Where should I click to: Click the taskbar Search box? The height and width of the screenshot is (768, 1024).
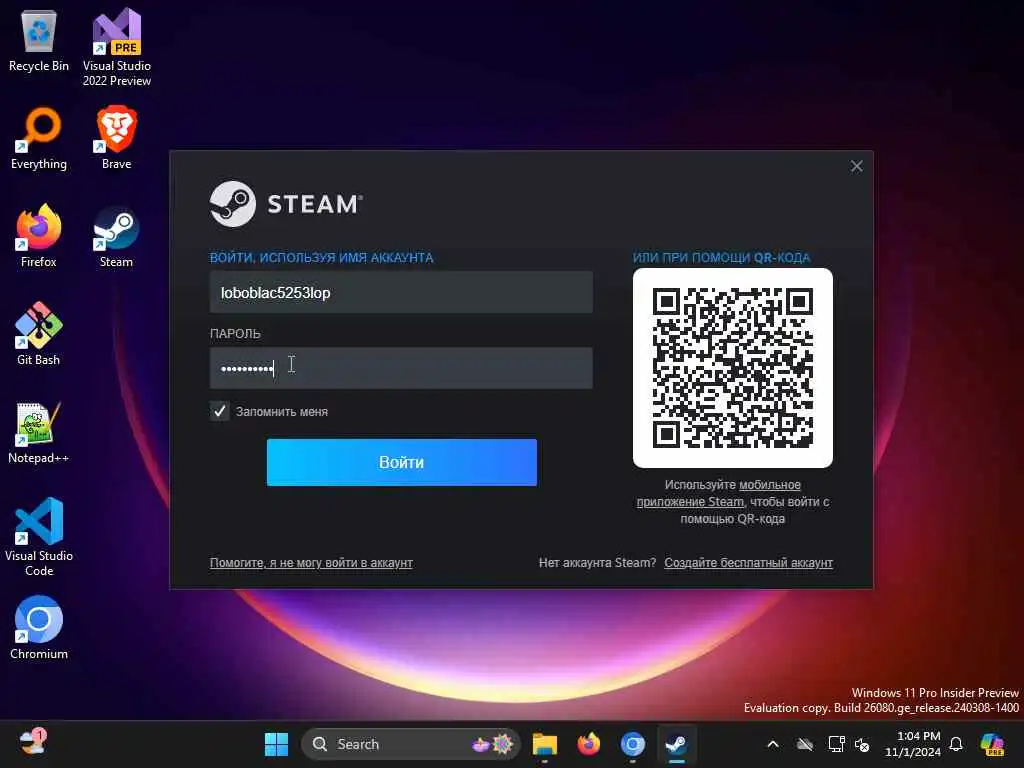[410, 744]
